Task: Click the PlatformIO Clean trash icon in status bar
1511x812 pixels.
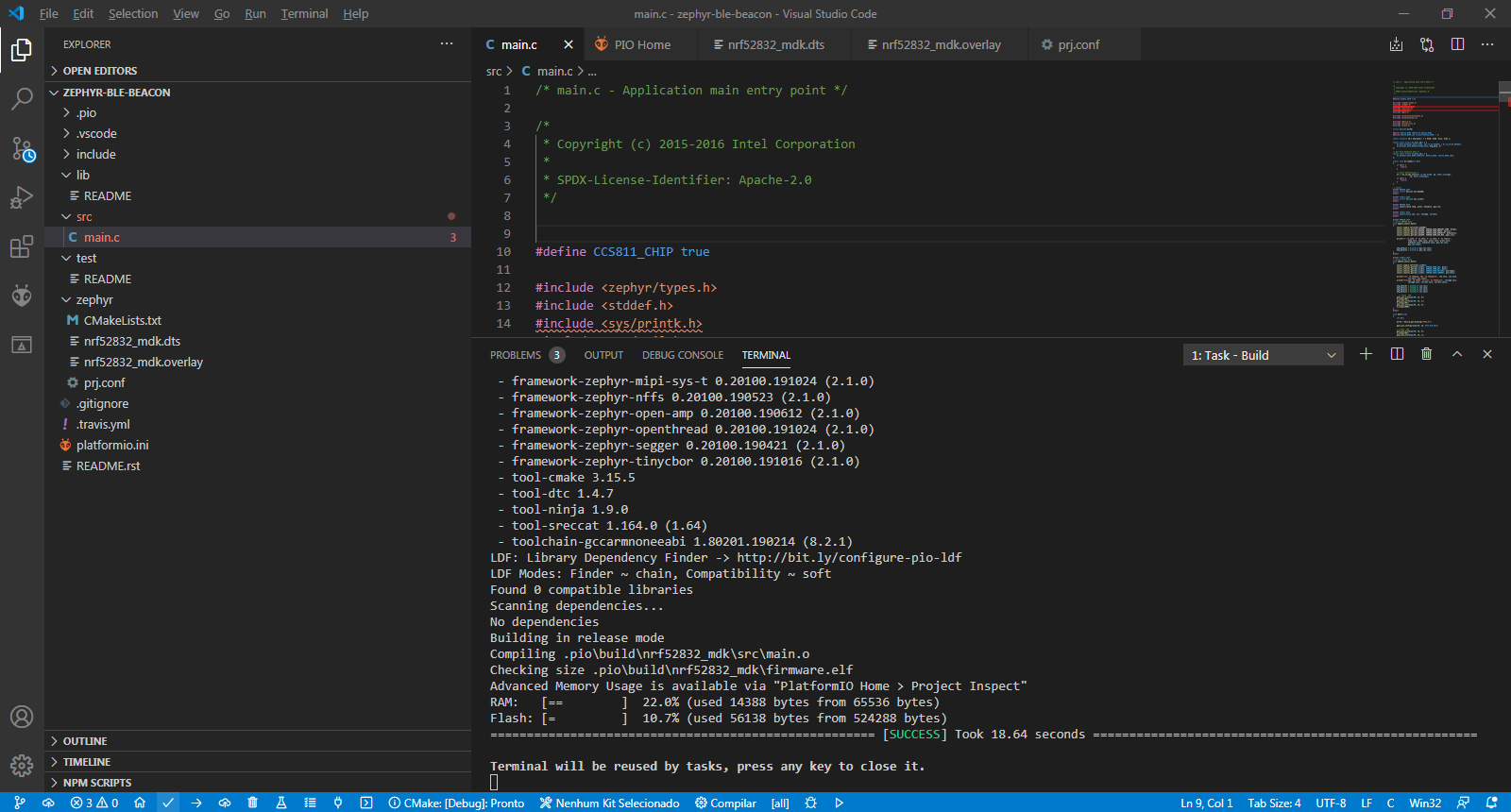Action: tap(252, 803)
